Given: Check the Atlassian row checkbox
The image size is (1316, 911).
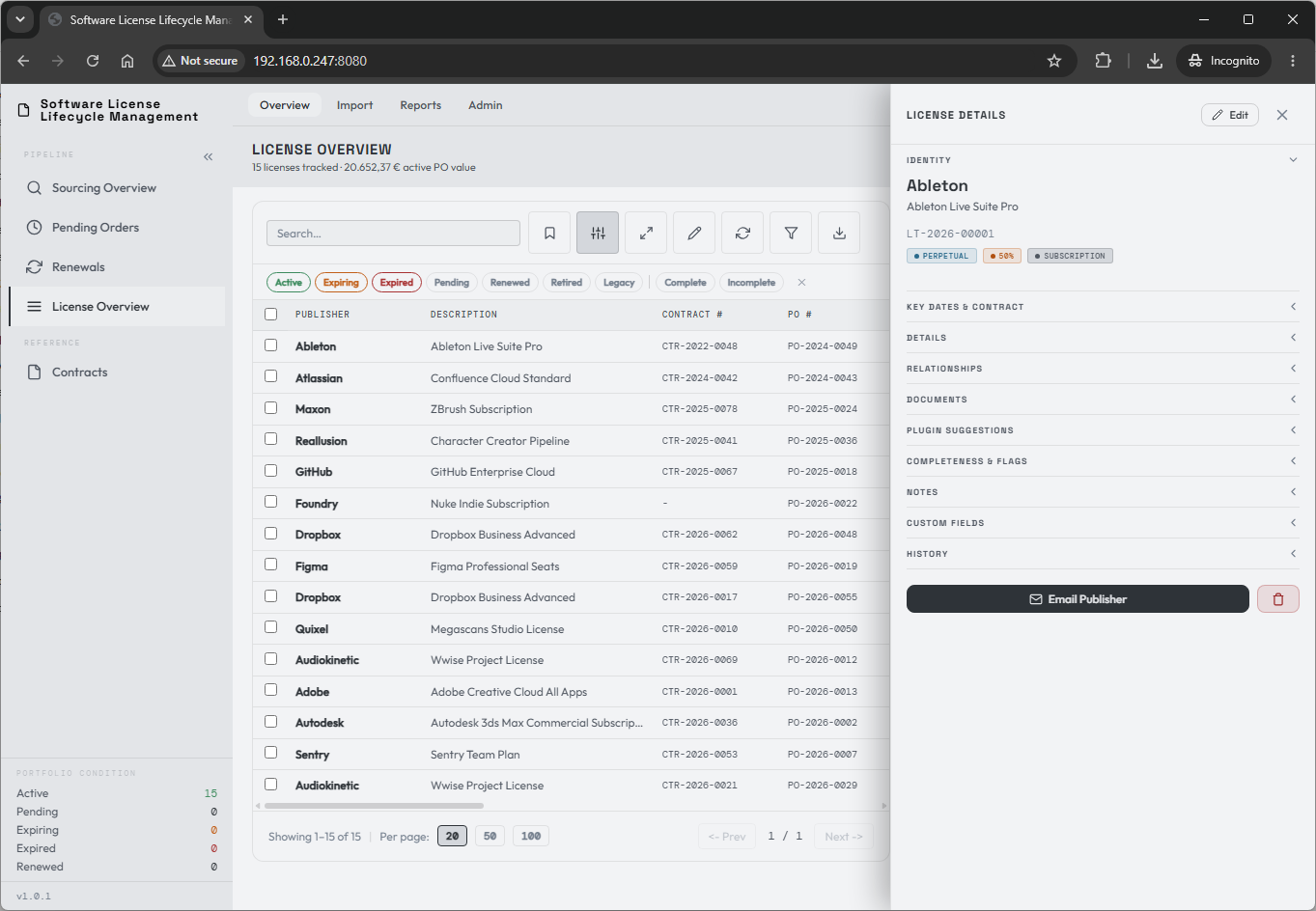Looking at the screenshot, I should pyautogui.click(x=271, y=377).
